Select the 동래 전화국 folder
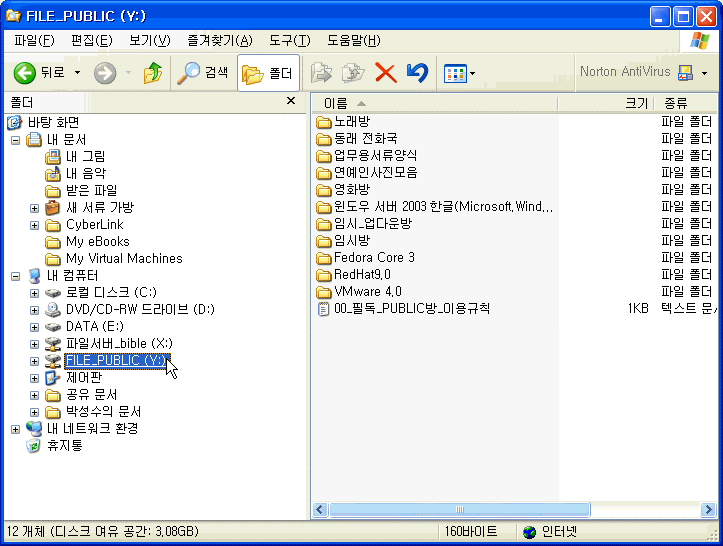723x546 pixels. 366,139
